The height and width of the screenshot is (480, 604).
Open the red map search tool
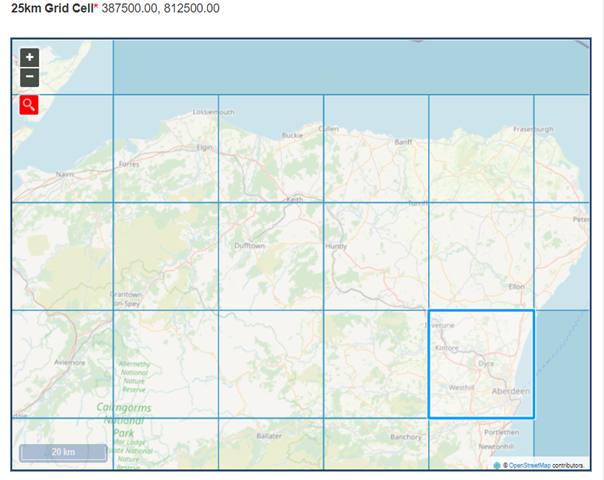click(x=29, y=105)
